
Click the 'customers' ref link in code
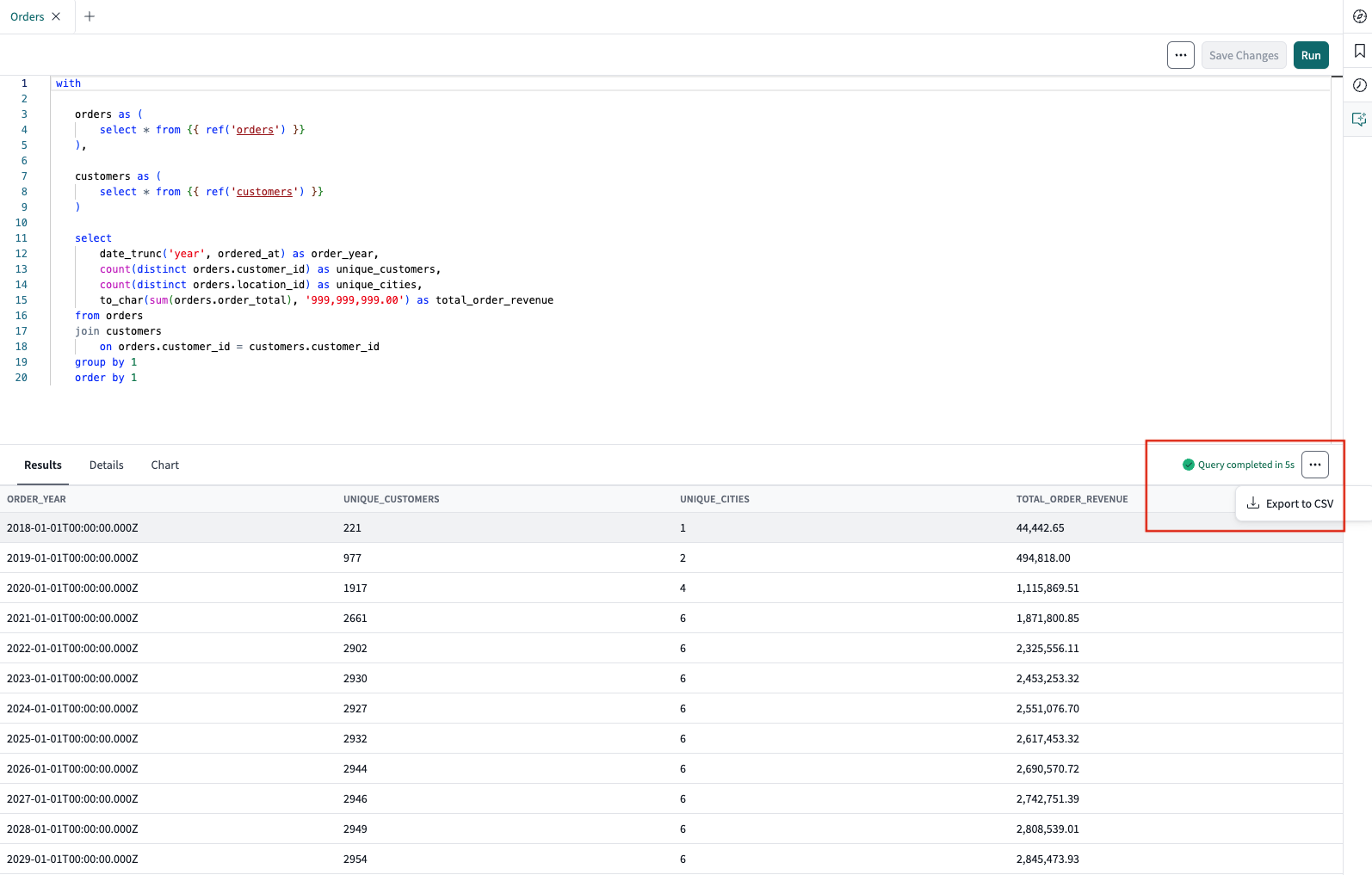click(264, 192)
